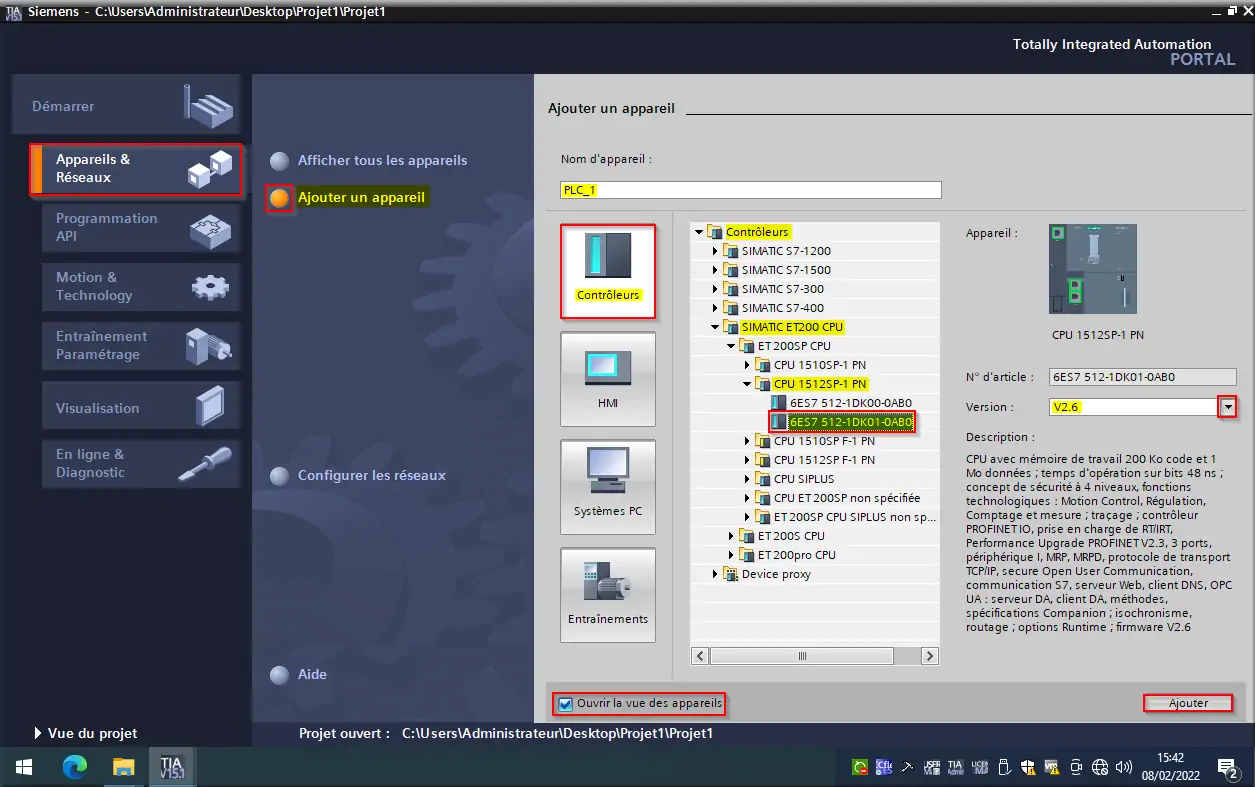Click the N° d'article field
Viewport: 1255px width, 787px height.
(x=1143, y=377)
